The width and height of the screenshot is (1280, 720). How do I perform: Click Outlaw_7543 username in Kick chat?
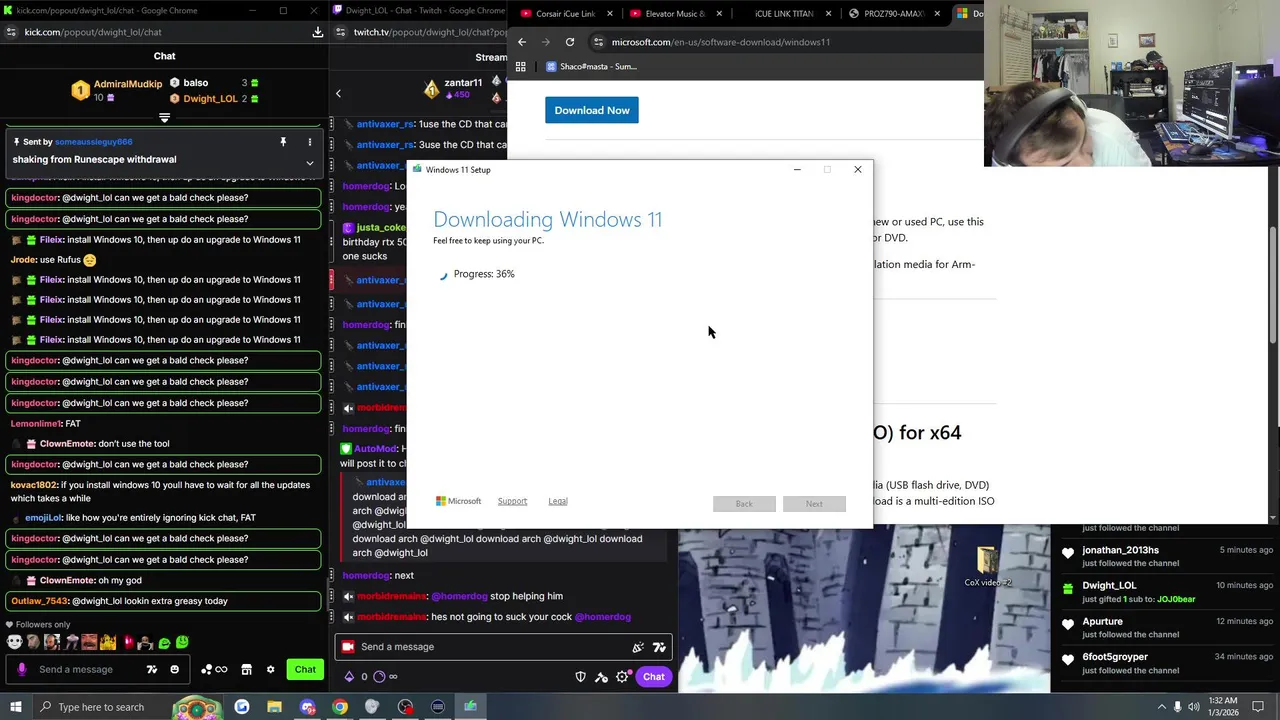tap(40, 601)
